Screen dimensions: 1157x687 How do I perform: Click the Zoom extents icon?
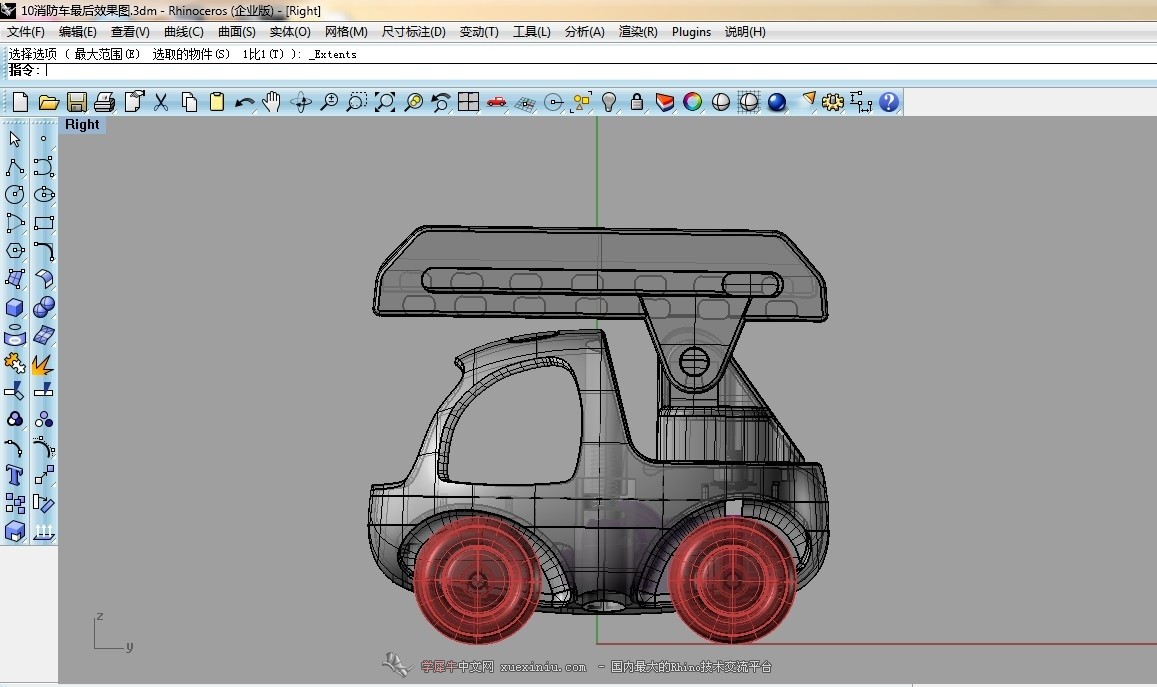[x=385, y=102]
